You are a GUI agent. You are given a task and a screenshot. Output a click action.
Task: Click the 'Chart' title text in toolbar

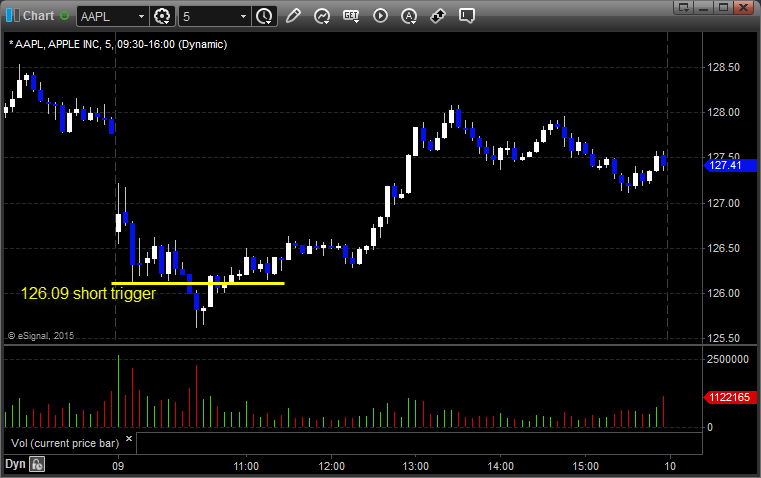tap(38, 16)
